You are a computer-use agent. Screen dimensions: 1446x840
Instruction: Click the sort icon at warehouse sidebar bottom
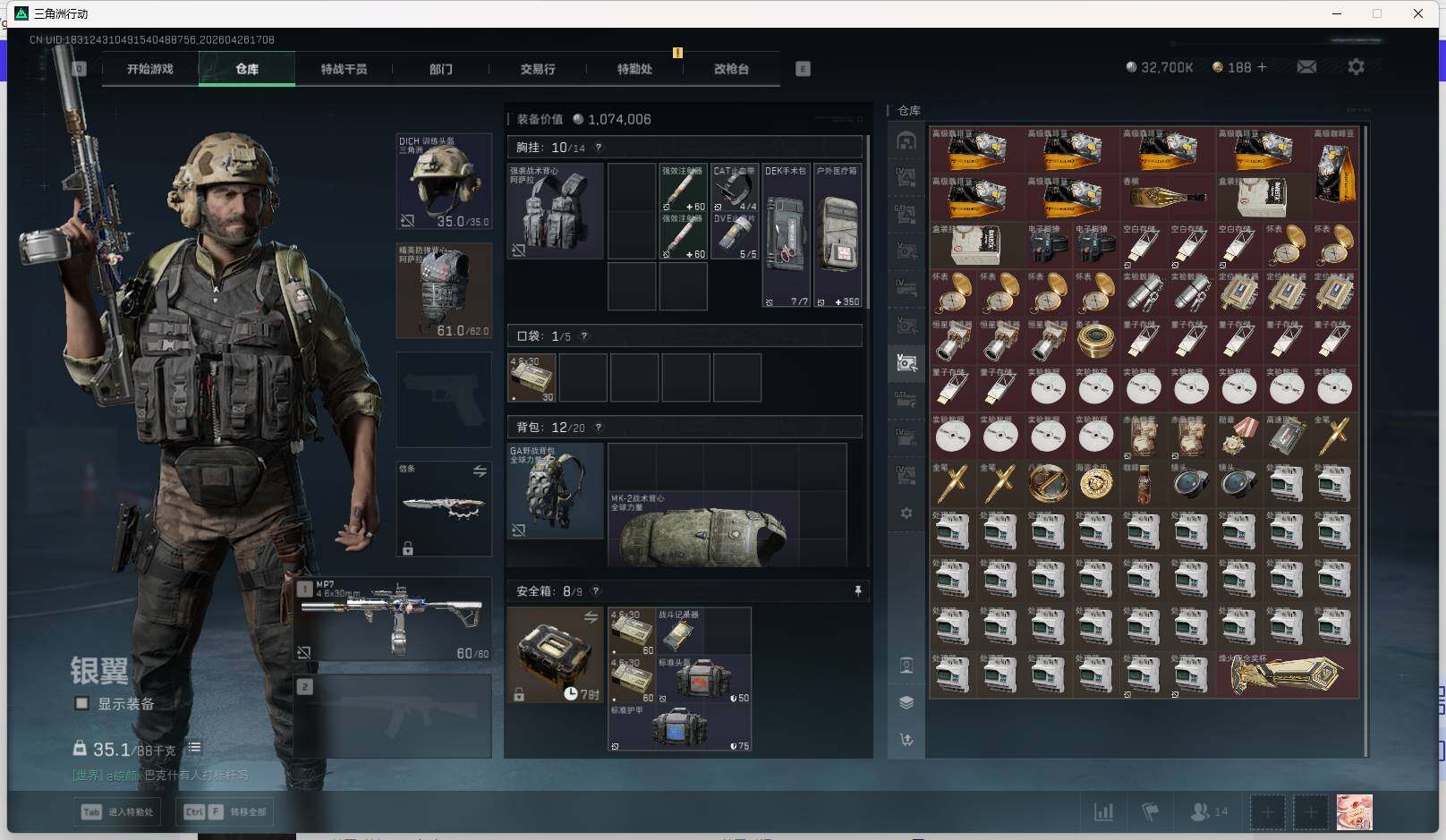coord(906,740)
